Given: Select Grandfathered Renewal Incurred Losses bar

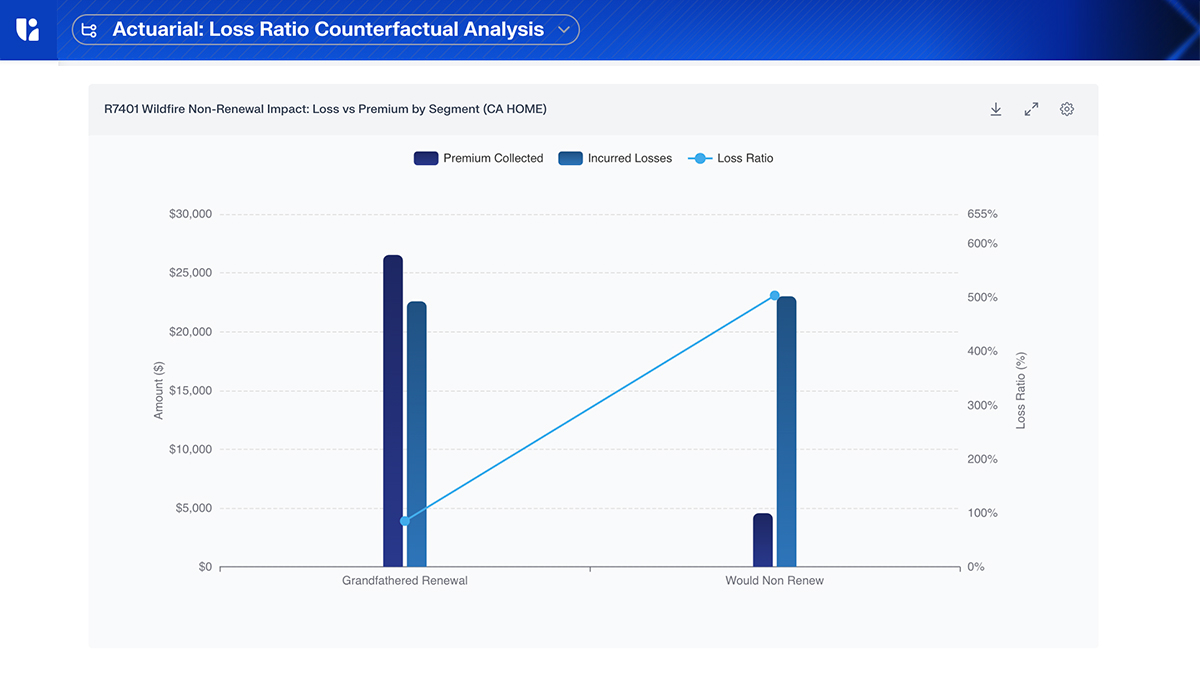Looking at the screenshot, I should click(416, 434).
